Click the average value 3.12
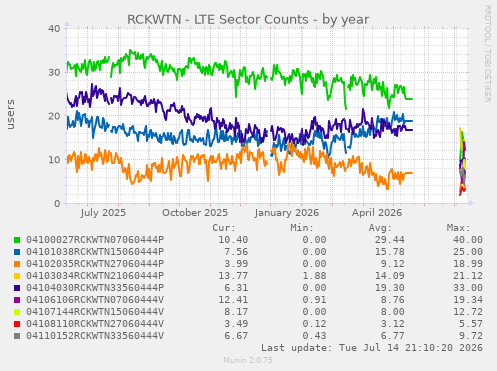This screenshot has height=371, width=497. pos(393,324)
